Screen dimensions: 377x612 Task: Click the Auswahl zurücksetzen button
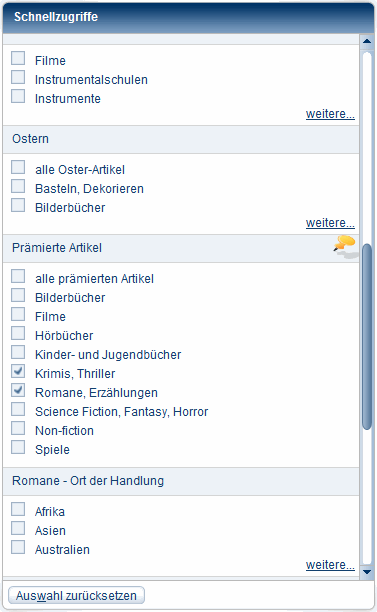click(76, 596)
